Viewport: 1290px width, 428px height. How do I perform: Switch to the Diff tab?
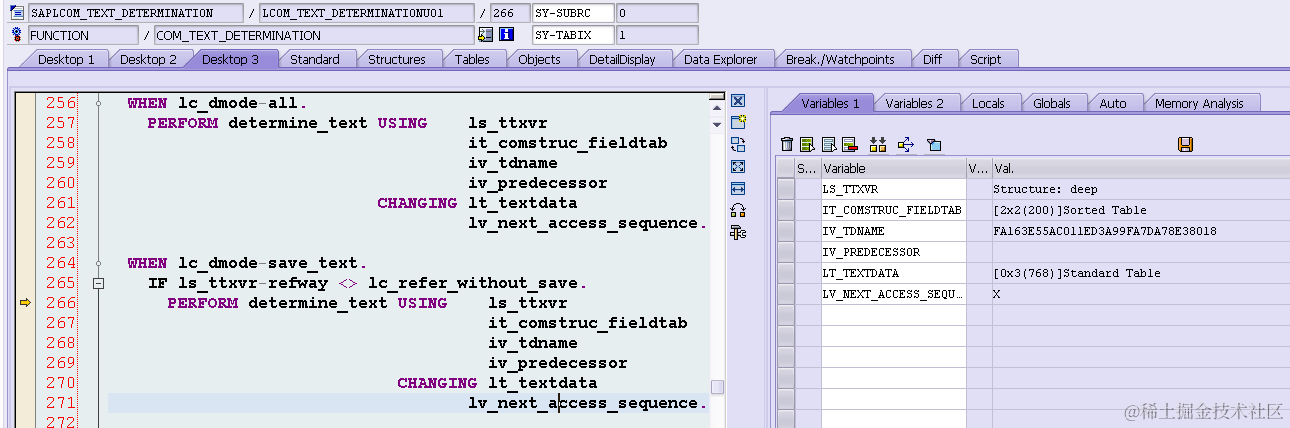tap(932, 59)
